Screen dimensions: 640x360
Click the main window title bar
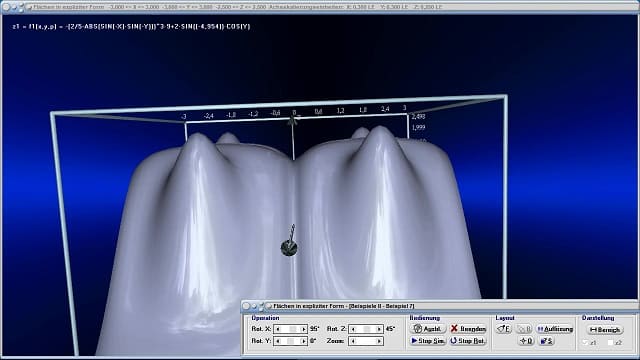coord(320,7)
